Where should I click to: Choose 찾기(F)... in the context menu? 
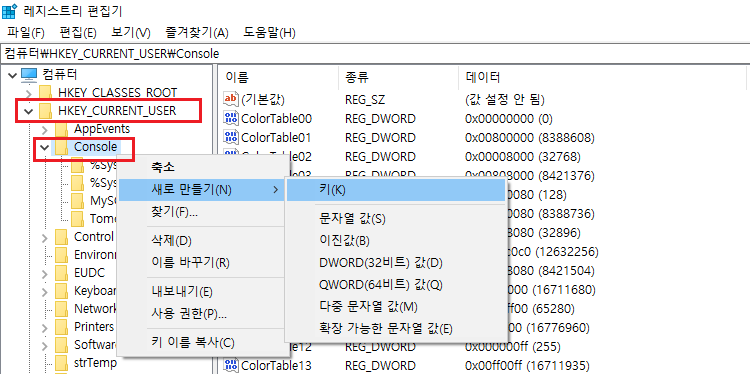(201, 212)
